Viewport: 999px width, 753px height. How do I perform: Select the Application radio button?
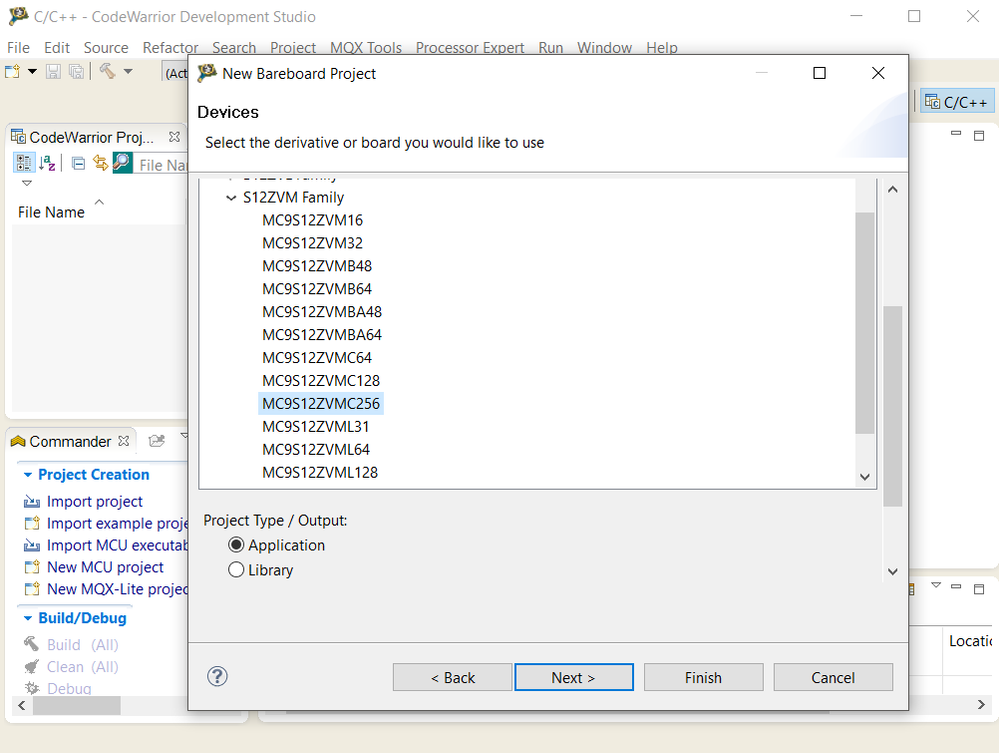point(236,545)
